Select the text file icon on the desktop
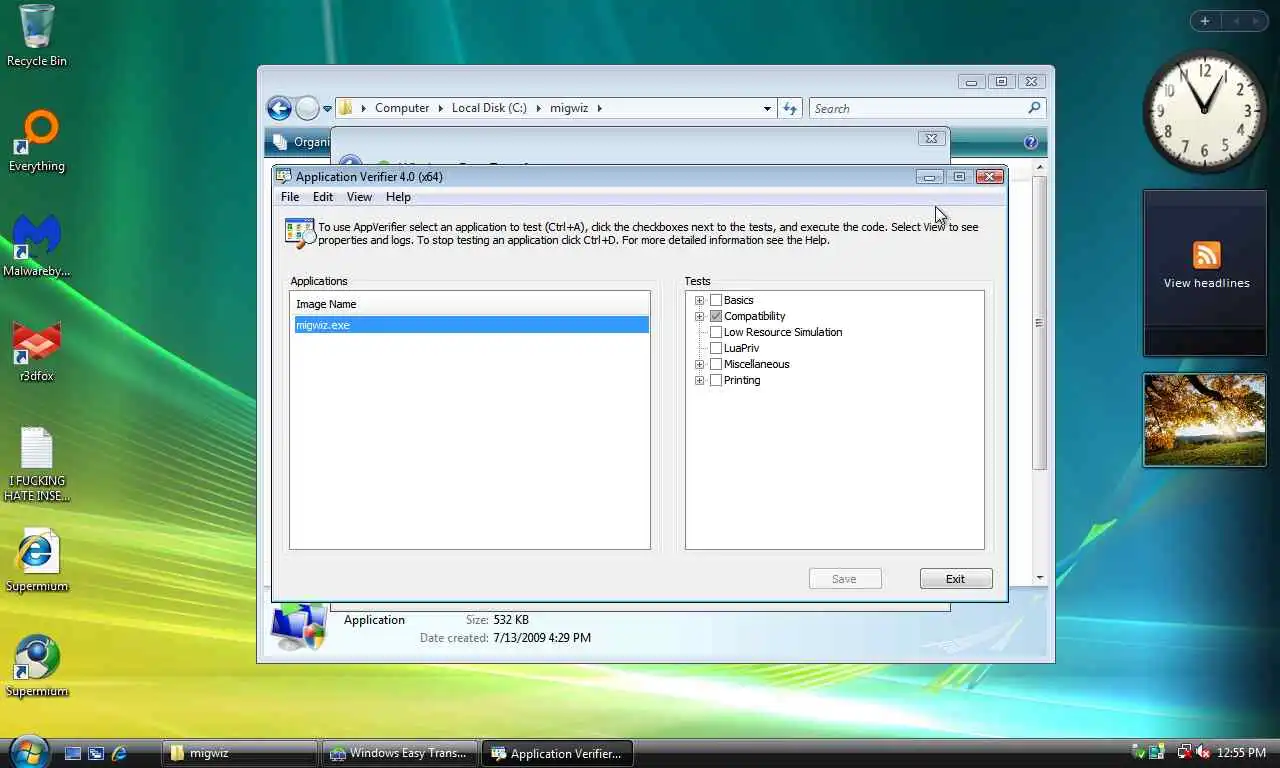Screen dimensions: 1280x768 pos(37,465)
